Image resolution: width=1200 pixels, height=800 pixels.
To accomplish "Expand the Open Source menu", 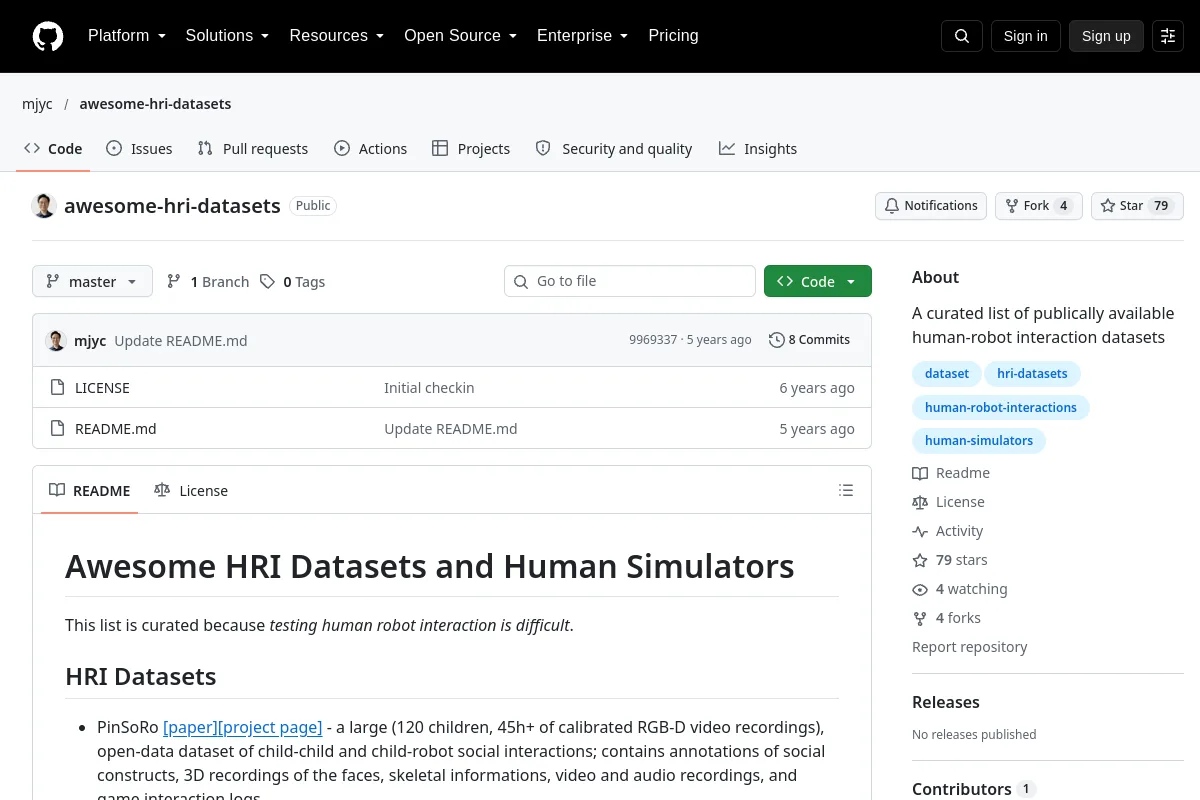I will (x=460, y=36).
